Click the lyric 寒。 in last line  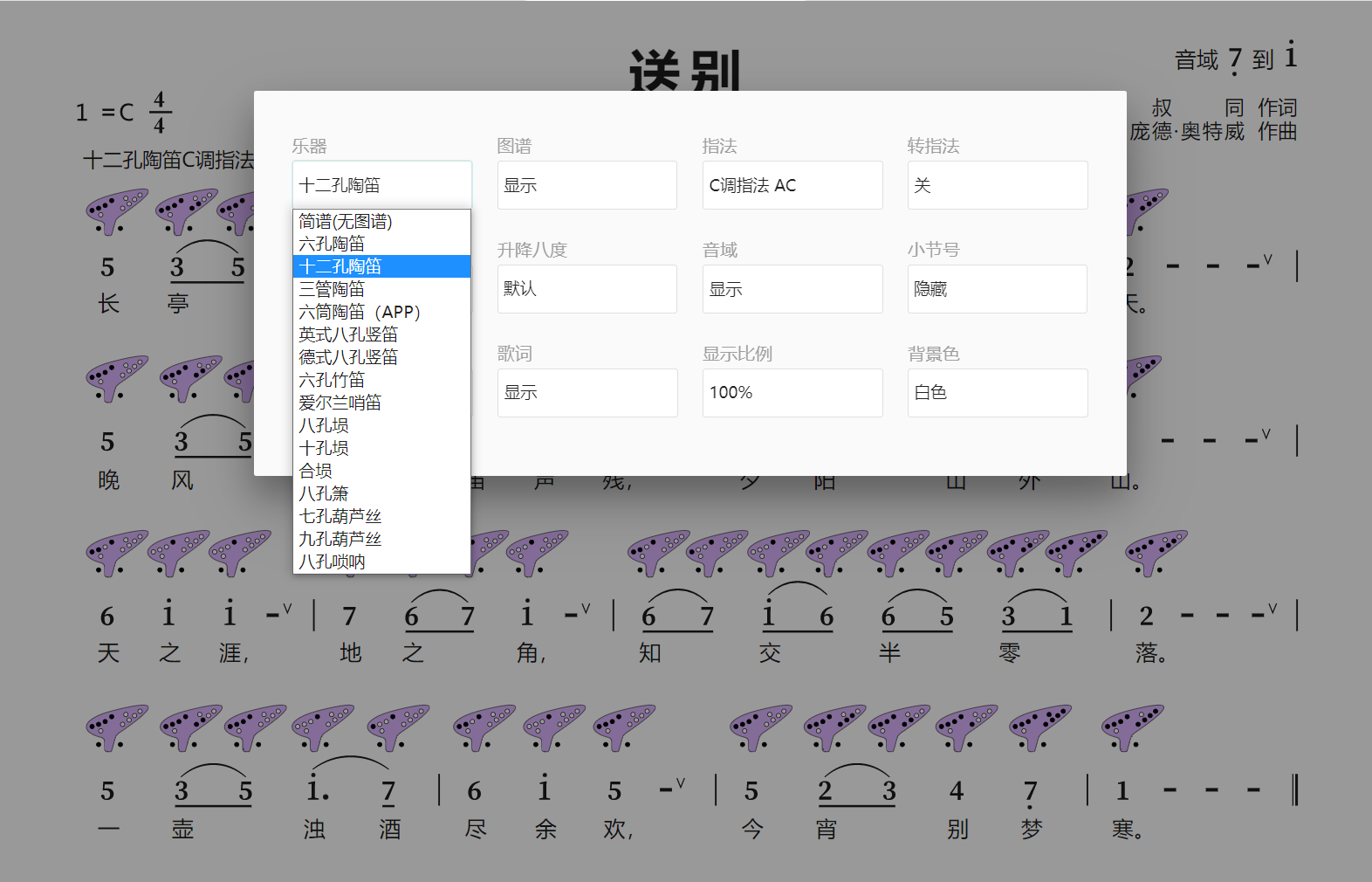pyautogui.click(x=1128, y=829)
